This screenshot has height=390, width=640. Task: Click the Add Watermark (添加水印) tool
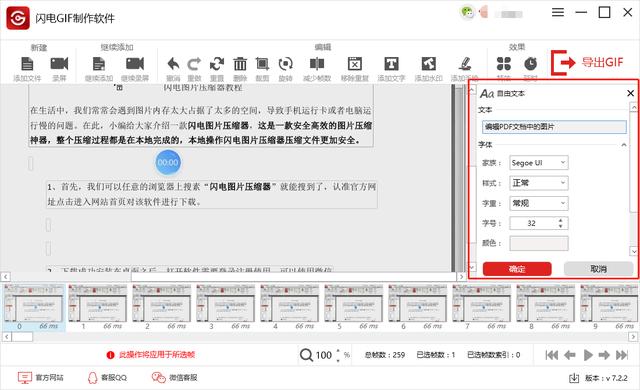[429, 64]
